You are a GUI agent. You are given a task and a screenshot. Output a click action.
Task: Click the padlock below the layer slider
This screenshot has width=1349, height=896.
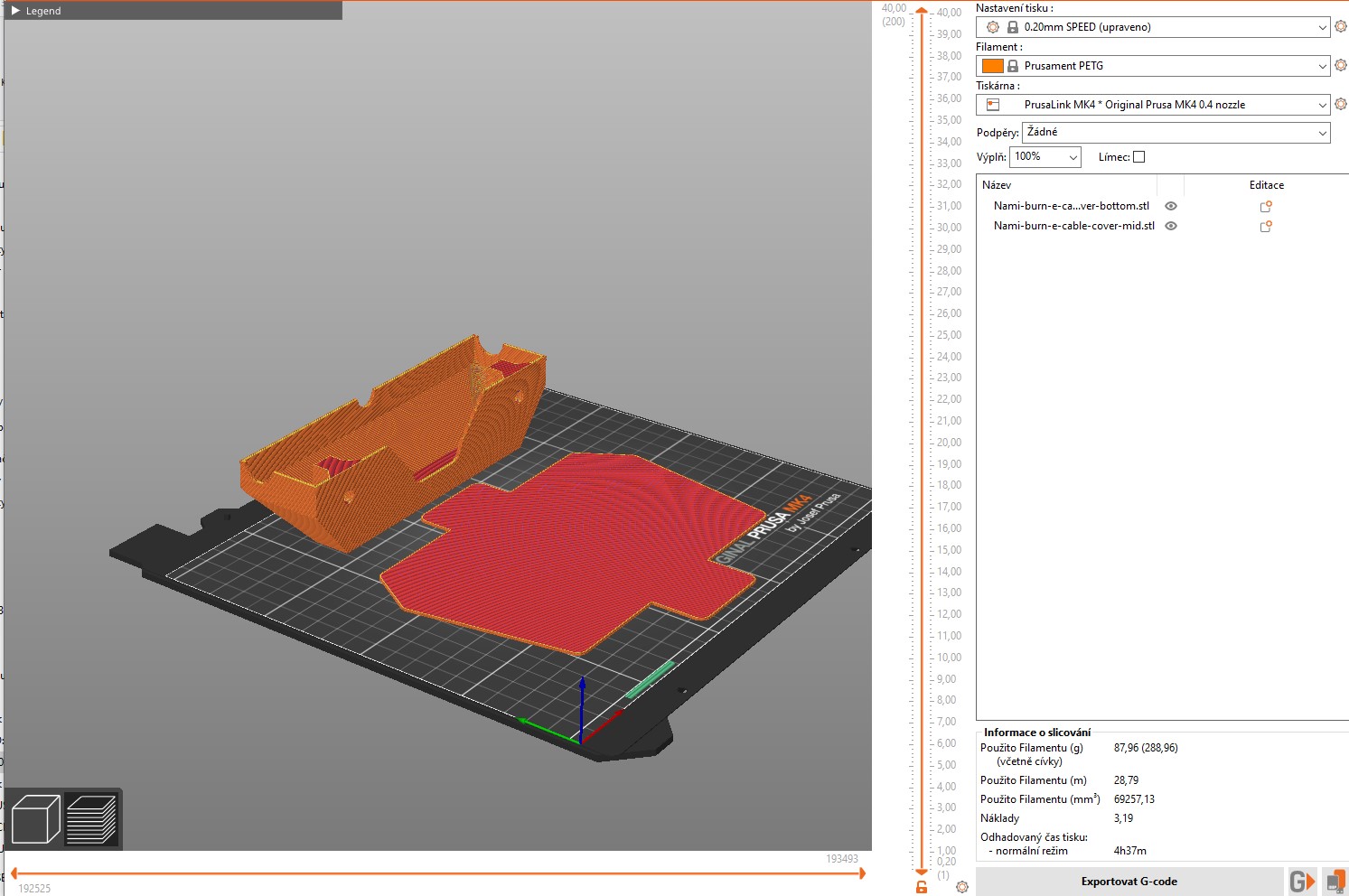pyautogui.click(x=920, y=886)
